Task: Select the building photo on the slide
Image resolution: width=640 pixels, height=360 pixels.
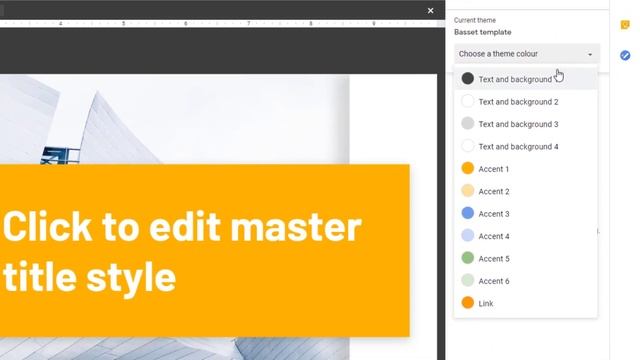Action: click(175, 118)
